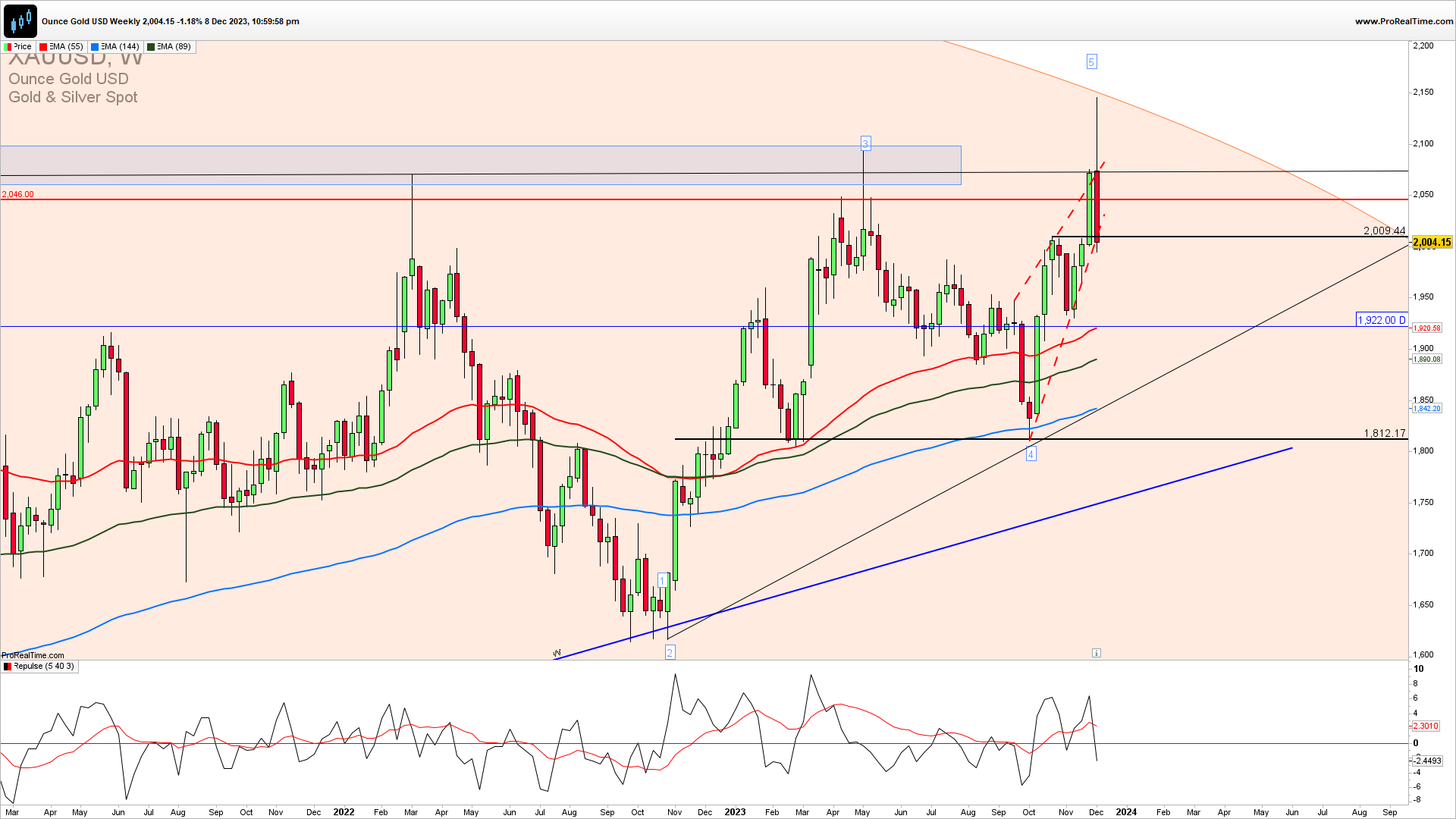Select Elliott wave label 3
The width and height of the screenshot is (1456, 819).
pyautogui.click(x=865, y=143)
